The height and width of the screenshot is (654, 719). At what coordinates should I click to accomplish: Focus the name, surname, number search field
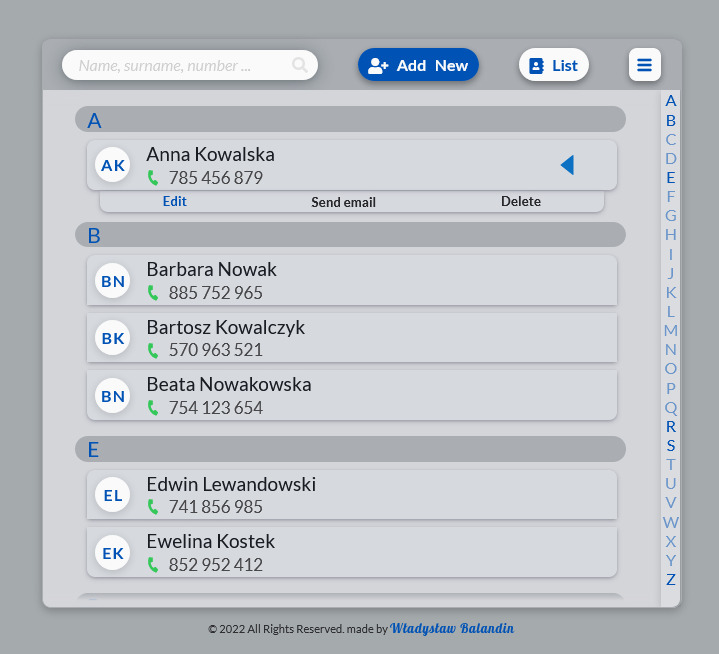pyautogui.click(x=190, y=65)
